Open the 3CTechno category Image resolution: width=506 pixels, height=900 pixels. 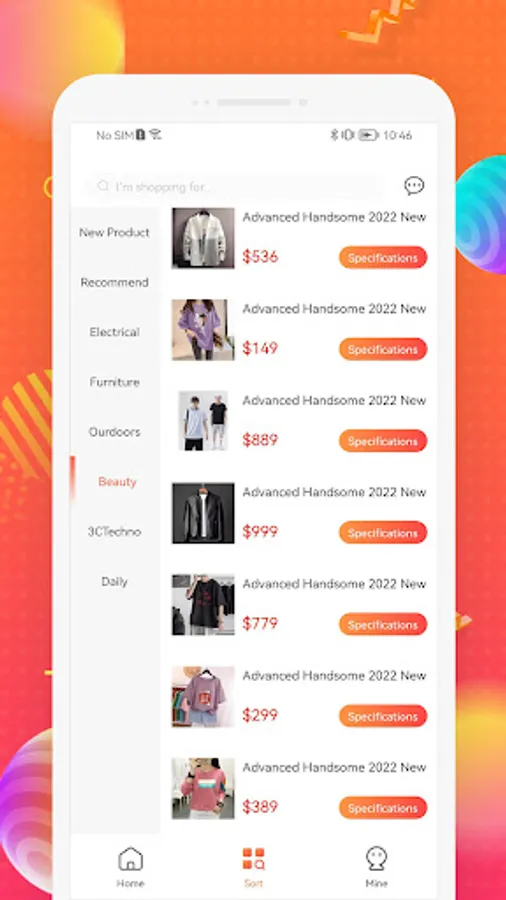click(x=114, y=532)
